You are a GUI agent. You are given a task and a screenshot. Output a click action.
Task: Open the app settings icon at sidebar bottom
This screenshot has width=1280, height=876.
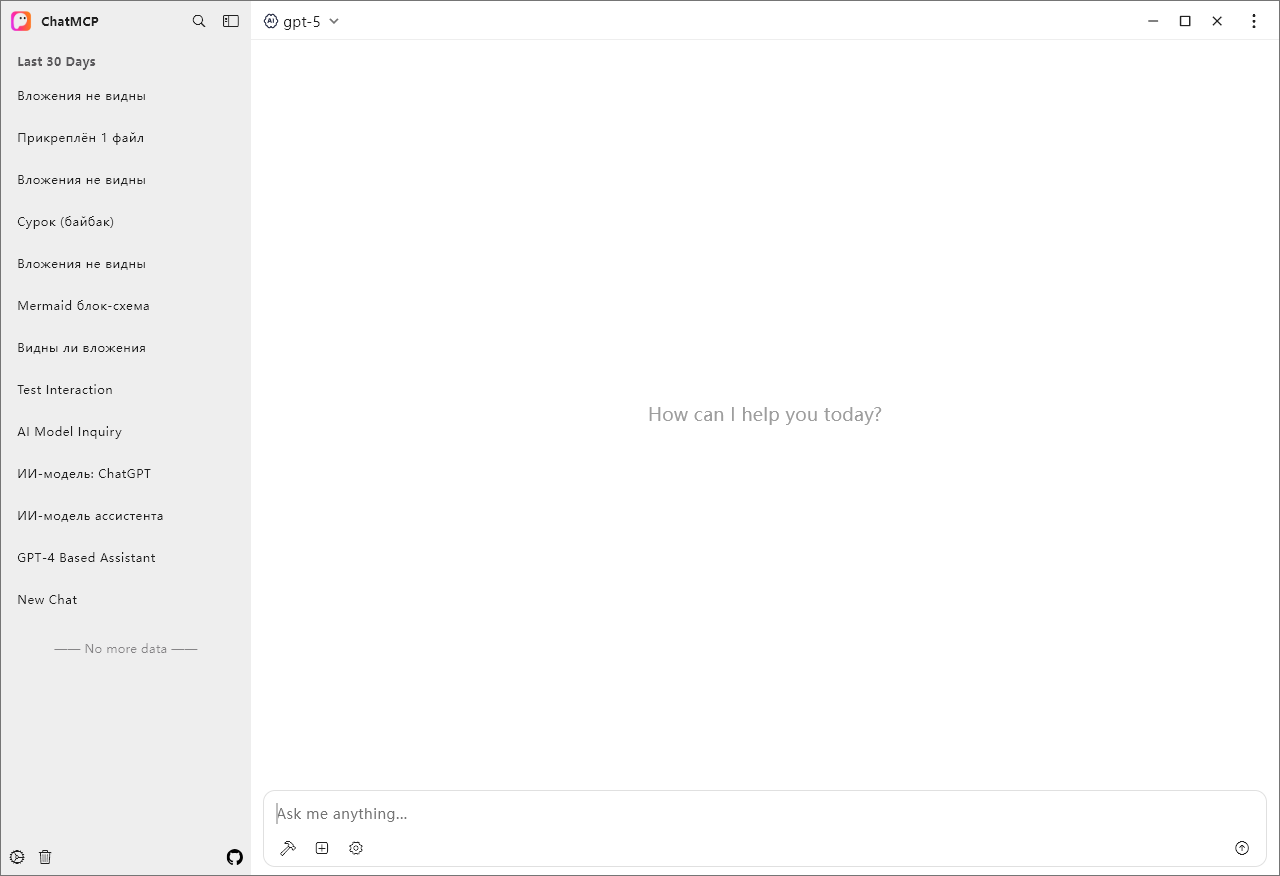(17, 857)
